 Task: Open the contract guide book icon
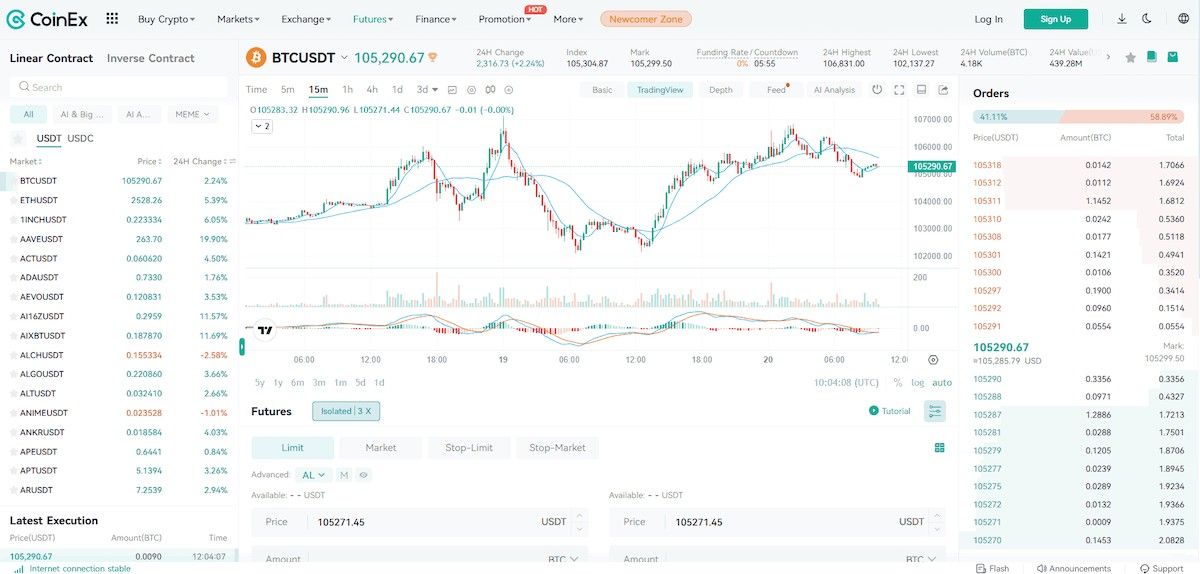coord(1152,57)
